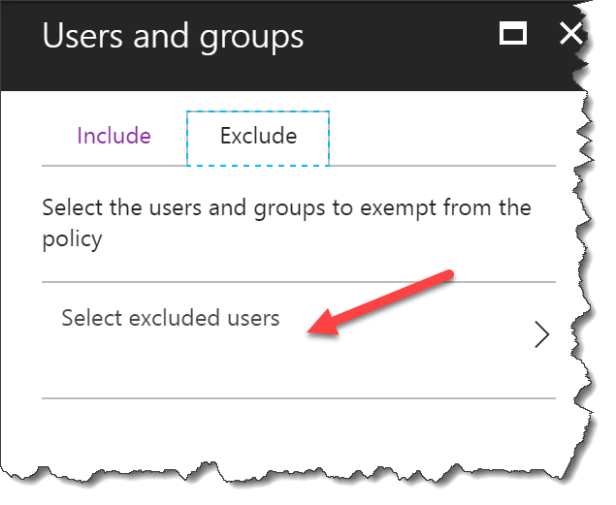Close the Users and groups blade
The width and height of the screenshot is (616, 505).
(x=571, y=33)
